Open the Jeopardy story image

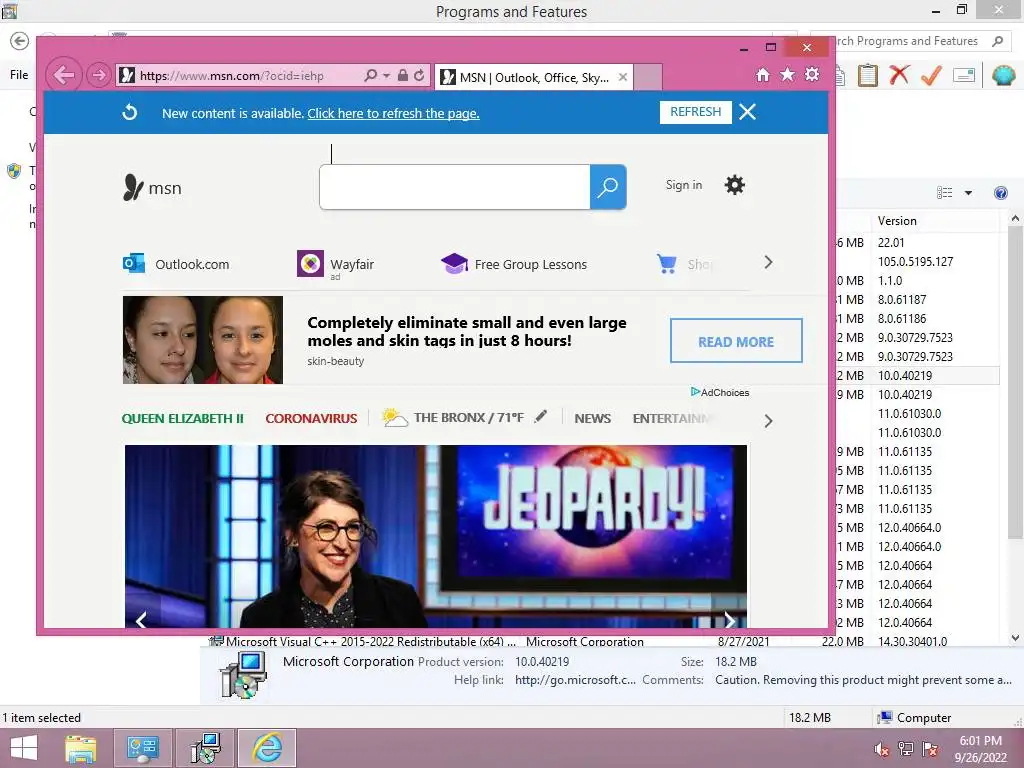436,536
